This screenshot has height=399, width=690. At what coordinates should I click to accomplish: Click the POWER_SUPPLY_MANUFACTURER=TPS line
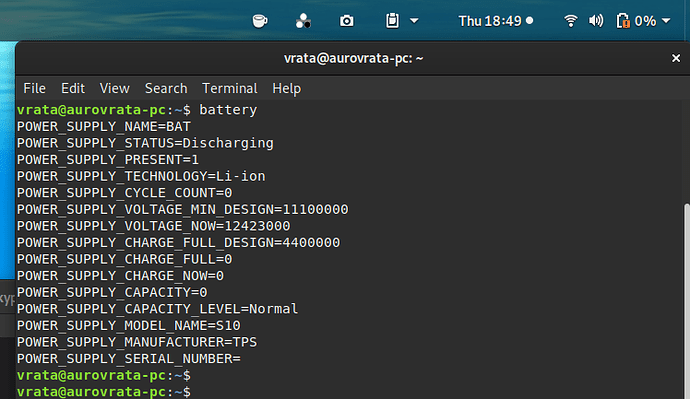[137, 342]
